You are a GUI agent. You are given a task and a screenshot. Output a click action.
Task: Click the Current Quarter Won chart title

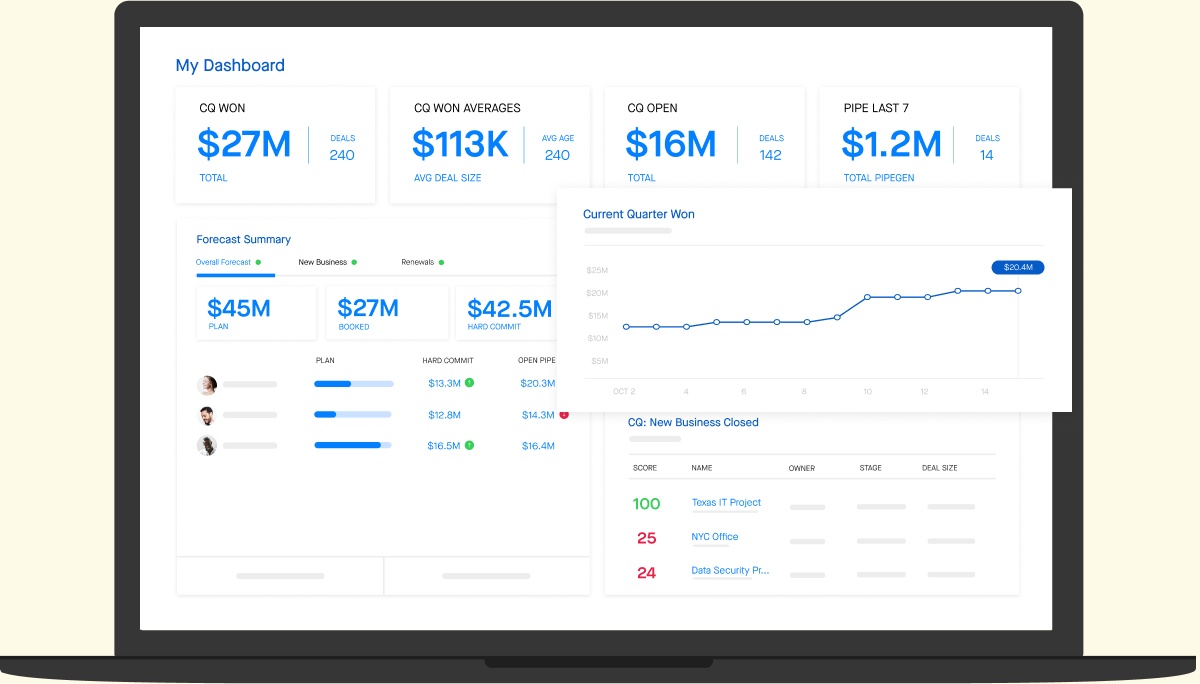click(639, 214)
